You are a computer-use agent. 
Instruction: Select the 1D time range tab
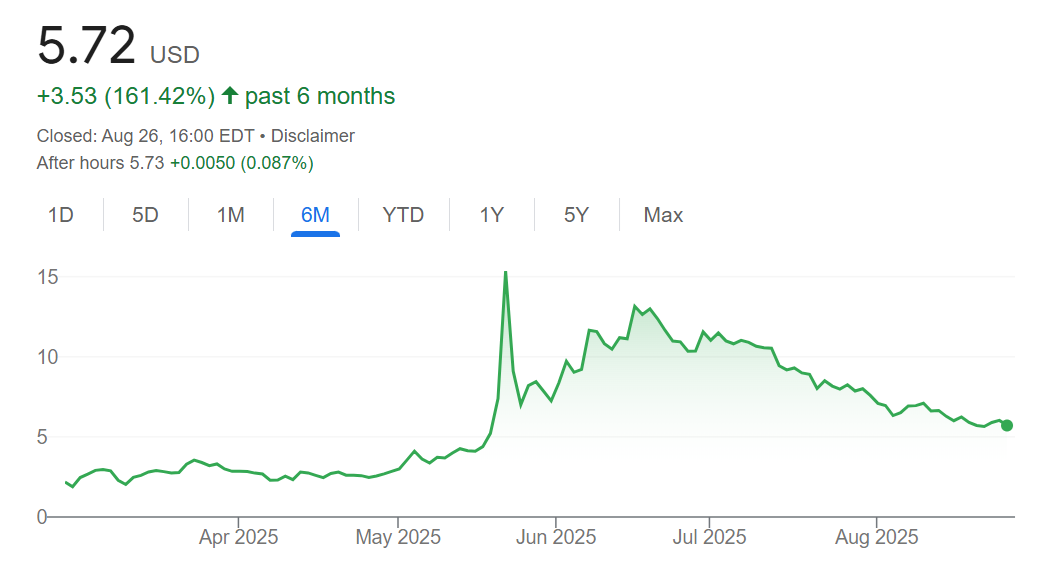(x=61, y=215)
